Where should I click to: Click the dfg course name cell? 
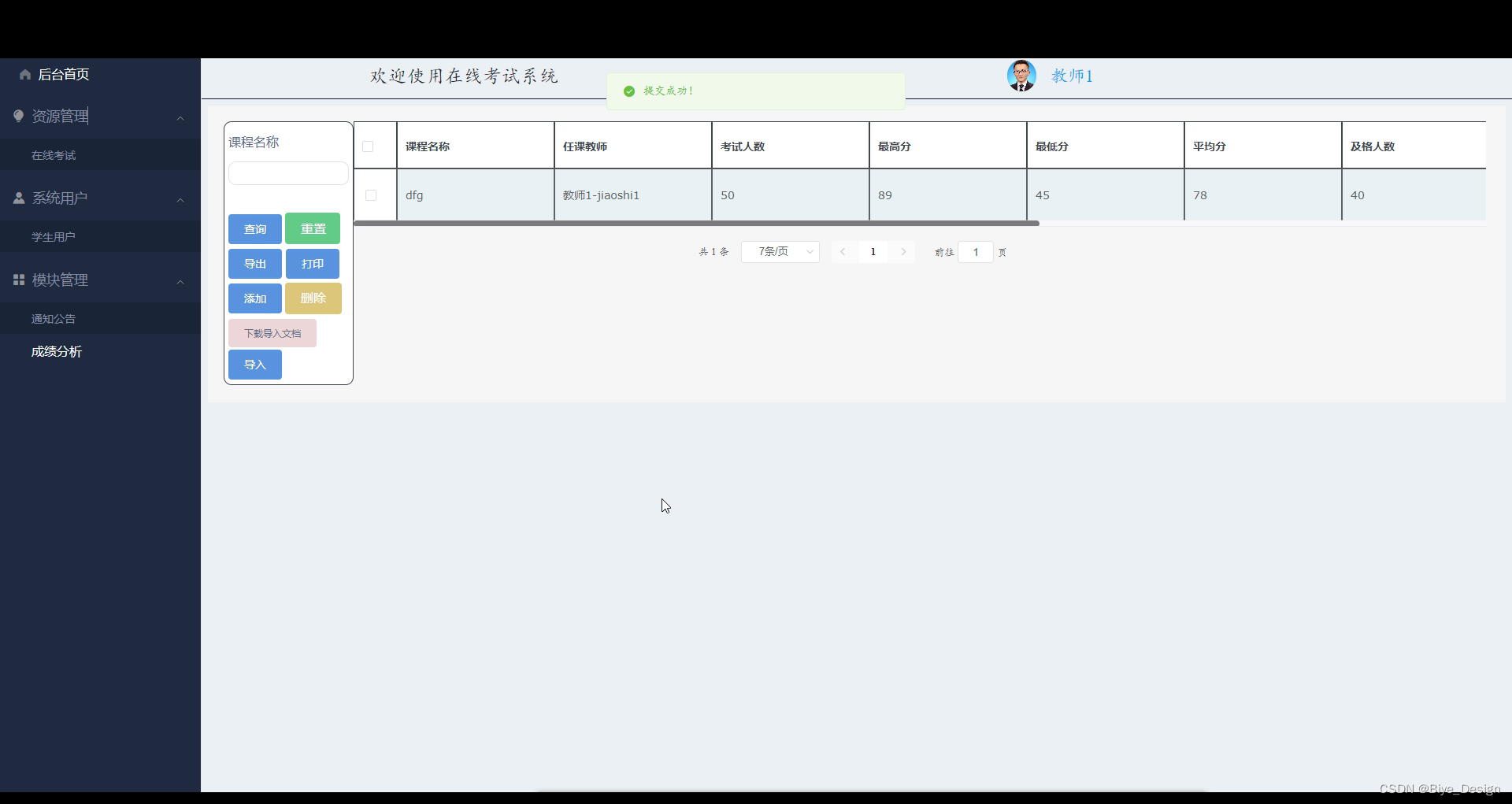(x=476, y=195)
